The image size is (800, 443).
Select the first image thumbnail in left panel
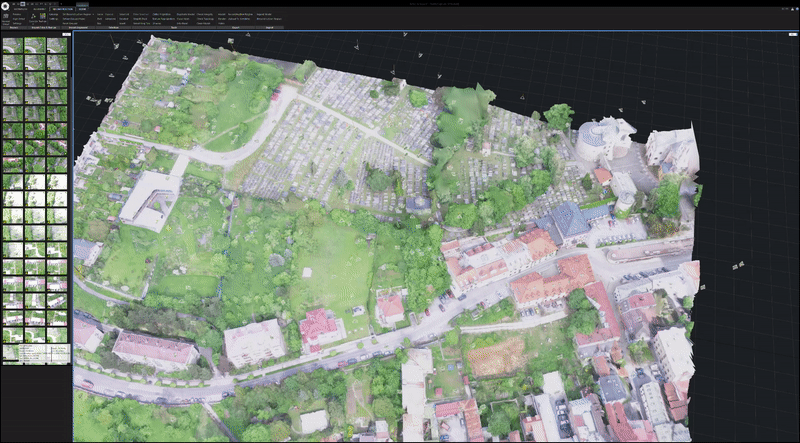tap(13, 45)
